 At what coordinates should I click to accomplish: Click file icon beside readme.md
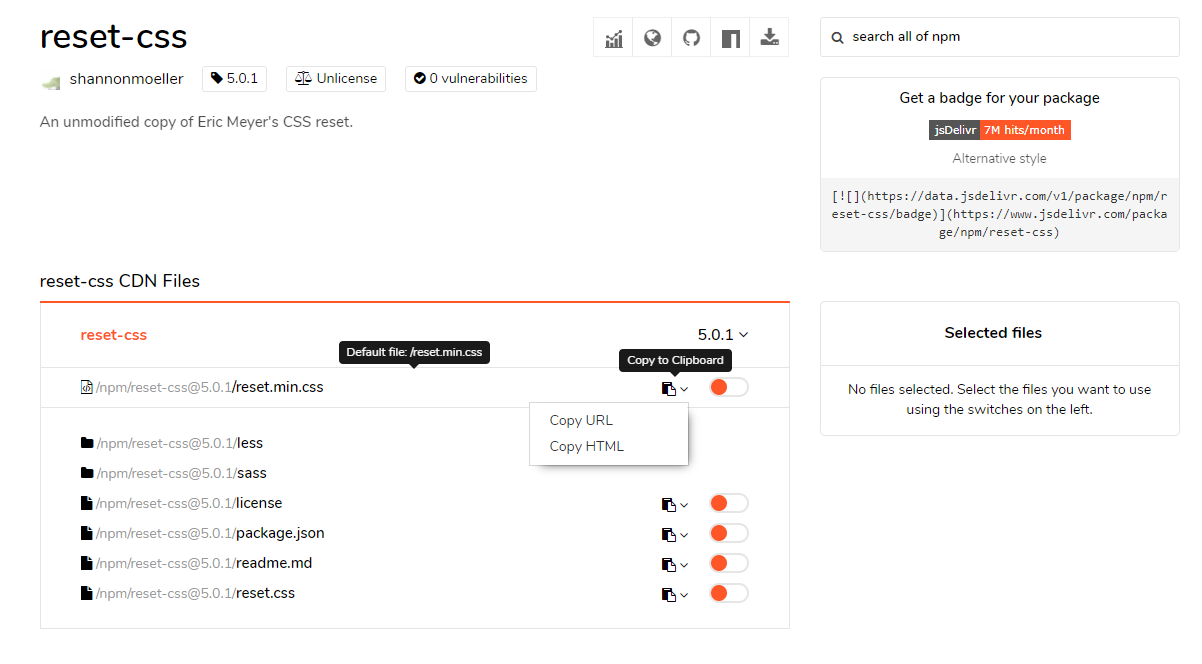[87, 563]
